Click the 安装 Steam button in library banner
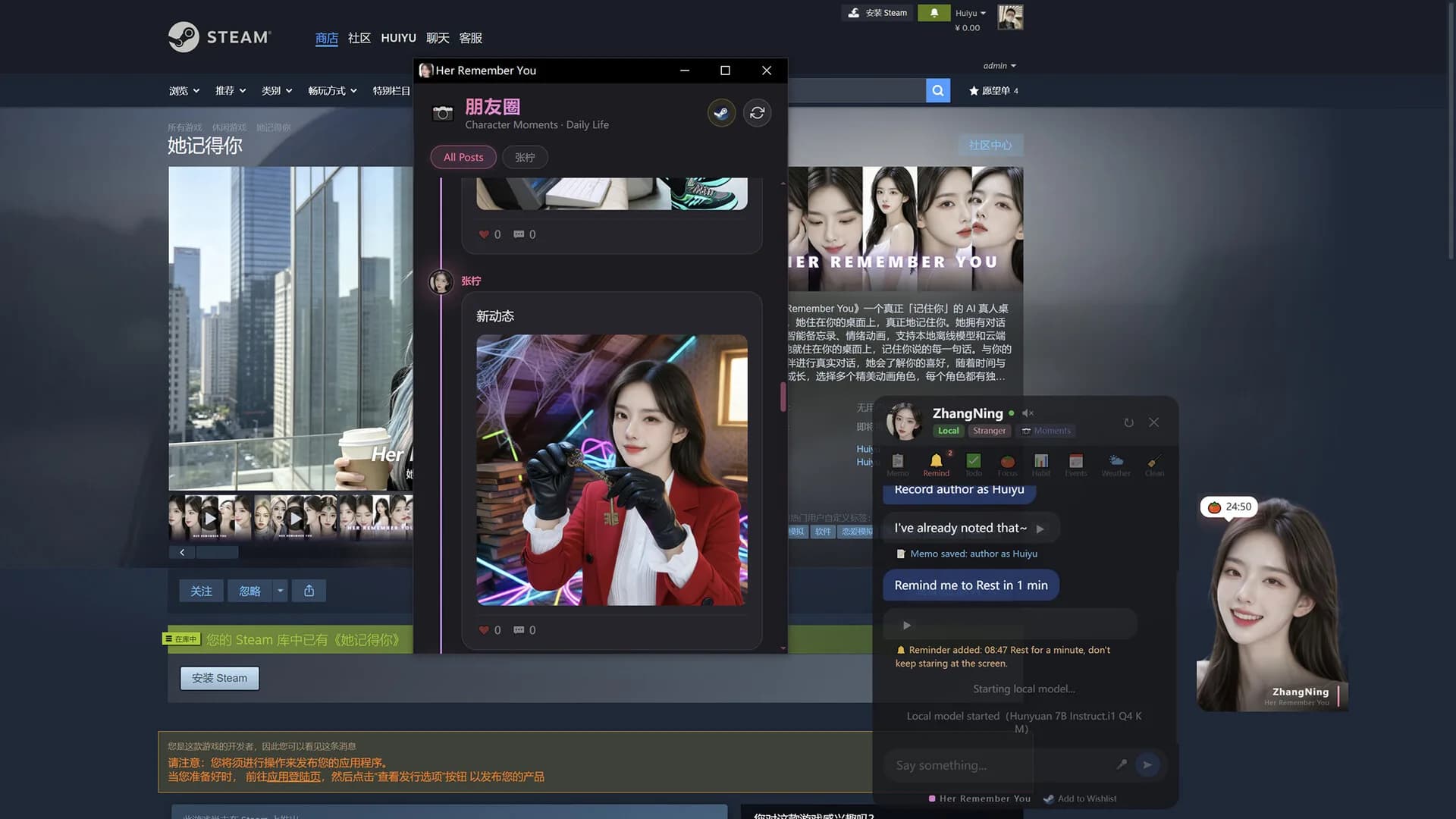 (x=219, y=678)
